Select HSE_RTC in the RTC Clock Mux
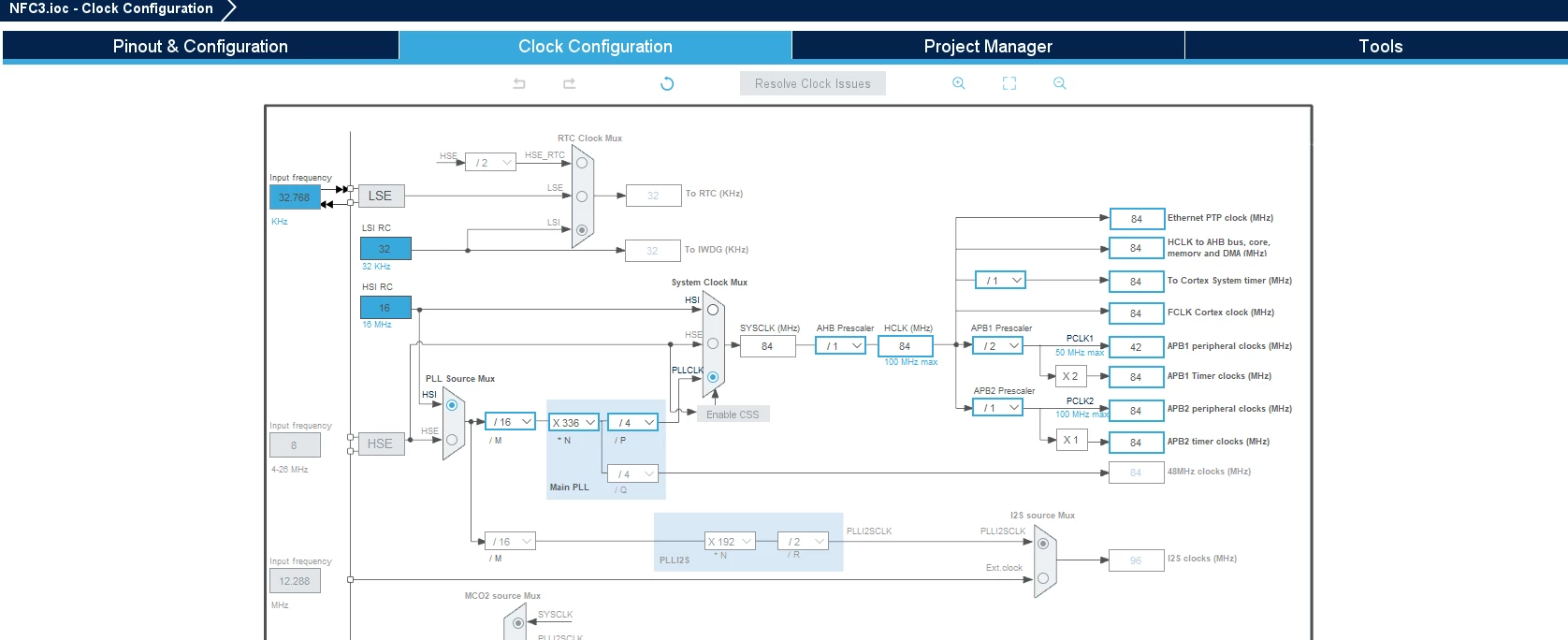 click(582, 163)
